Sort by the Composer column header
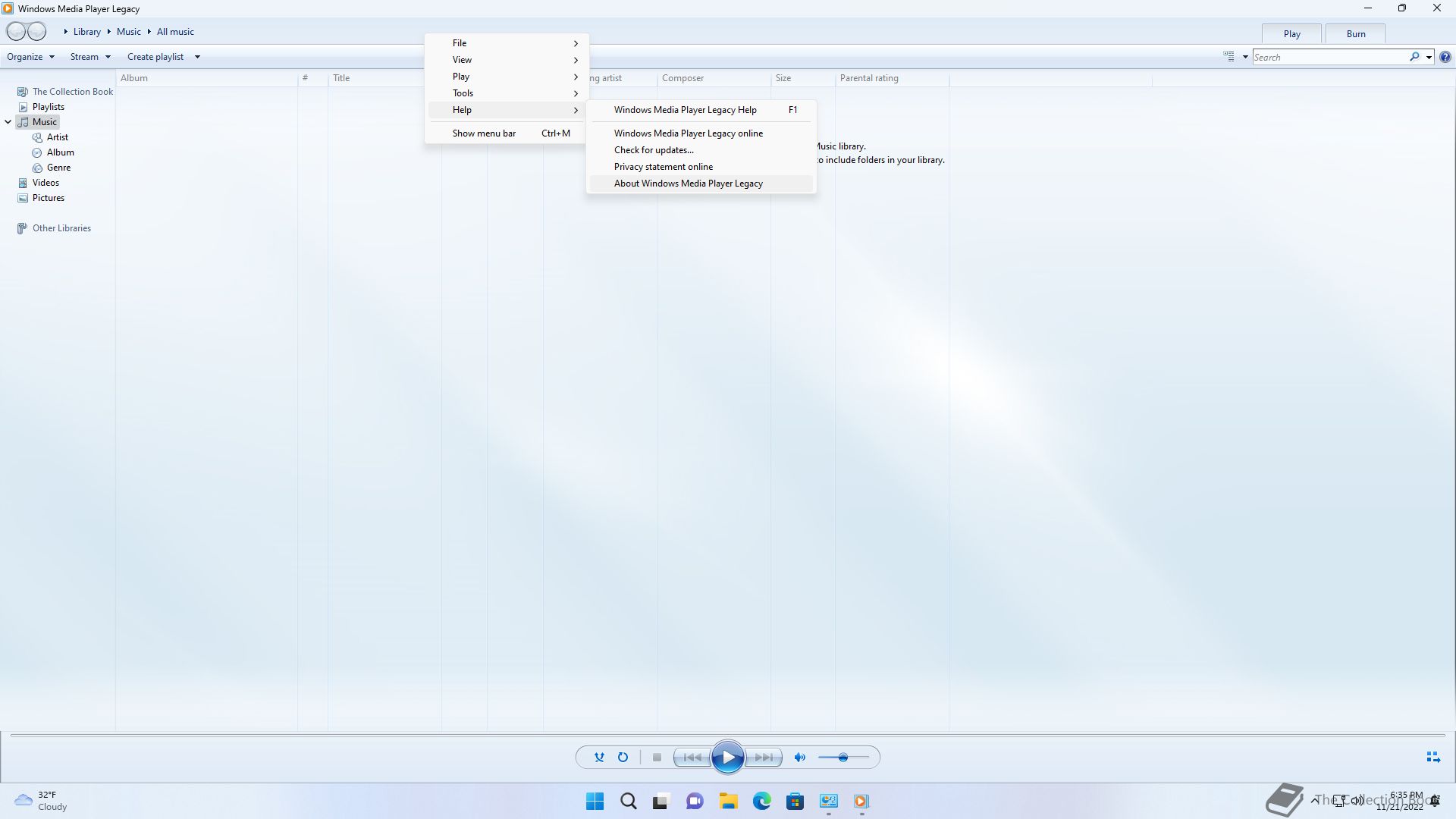 [714, 78]
